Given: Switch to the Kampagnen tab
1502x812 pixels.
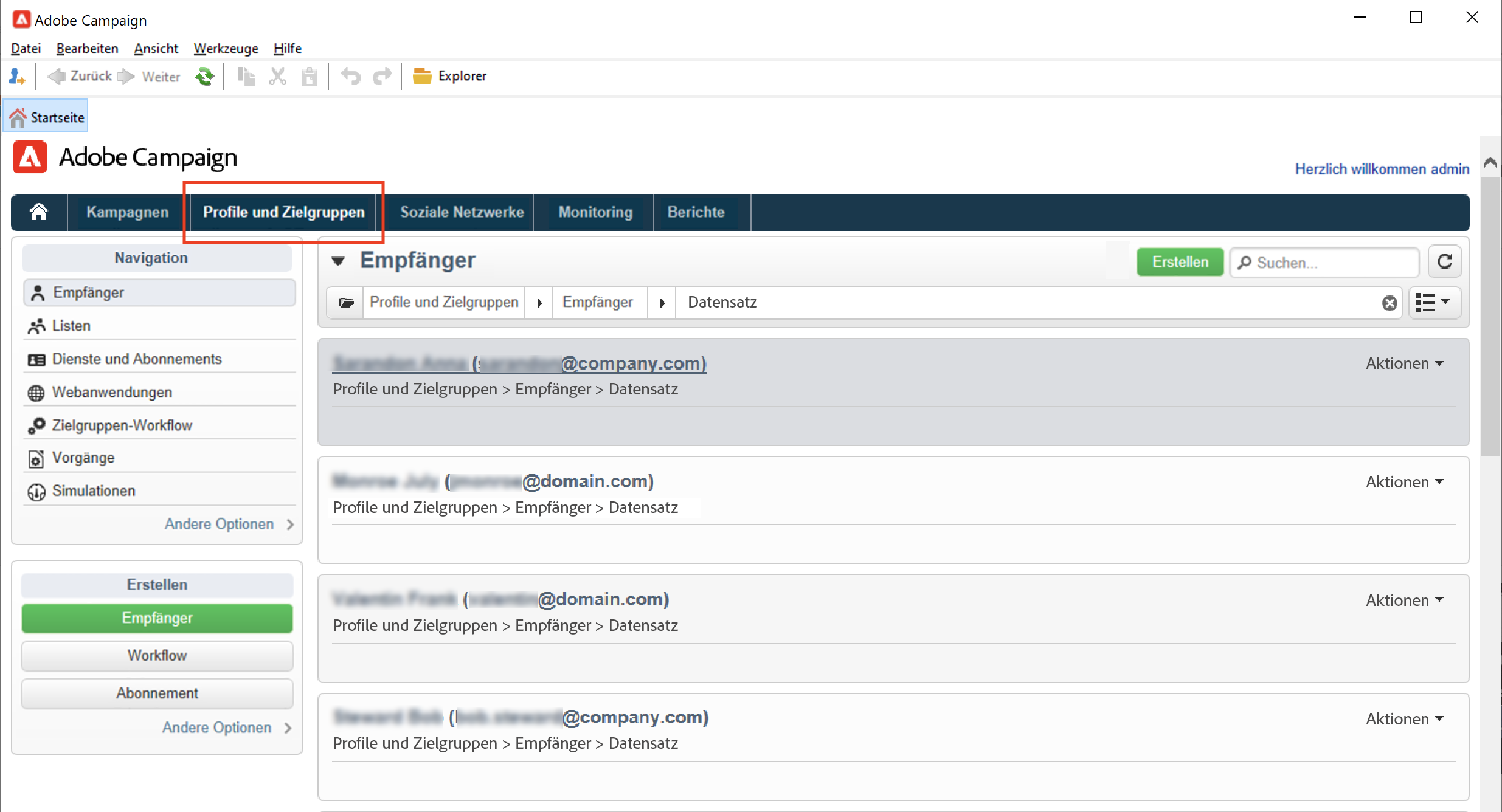Looking at the screenshot, I should pos(127,212).
